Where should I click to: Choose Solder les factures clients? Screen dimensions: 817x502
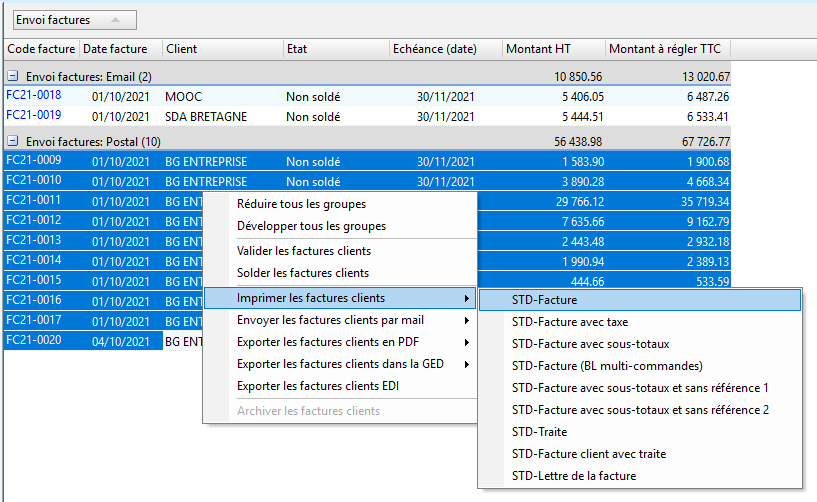click(302, 273)
